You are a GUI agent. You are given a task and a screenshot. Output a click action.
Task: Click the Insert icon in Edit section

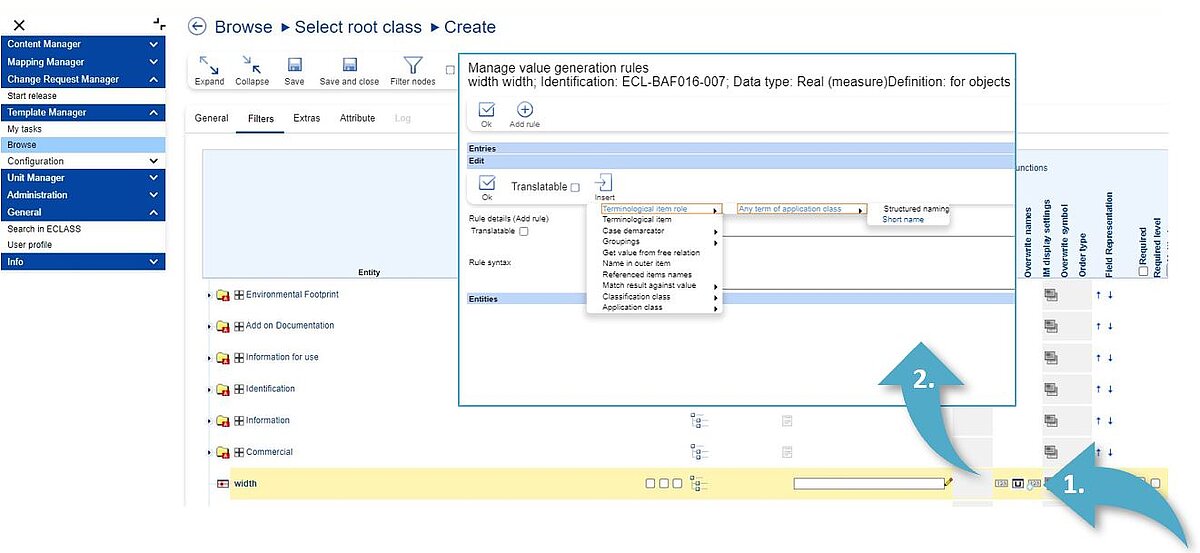tap(604, 183)
